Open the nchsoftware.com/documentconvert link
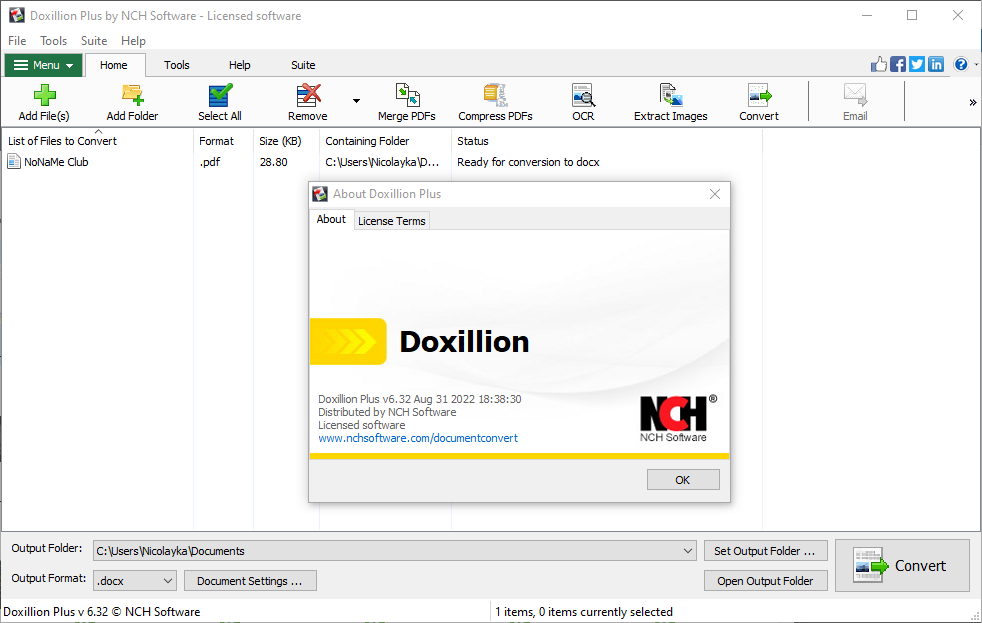Image resolution: width=982 pixels, height=623 pixels. 418,438
